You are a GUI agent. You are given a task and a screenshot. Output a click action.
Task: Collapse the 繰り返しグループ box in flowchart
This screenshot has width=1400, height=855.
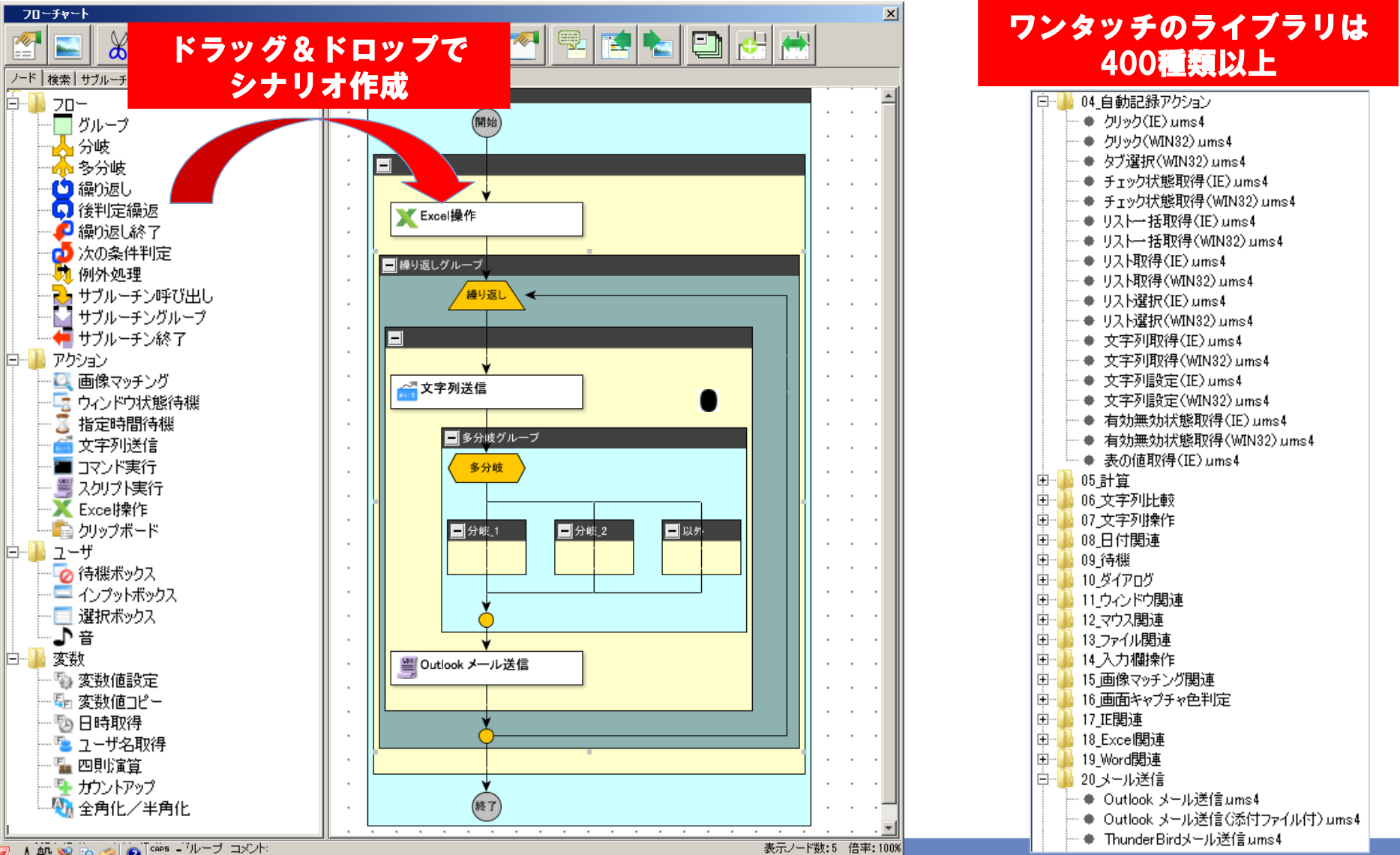(389, 265)
